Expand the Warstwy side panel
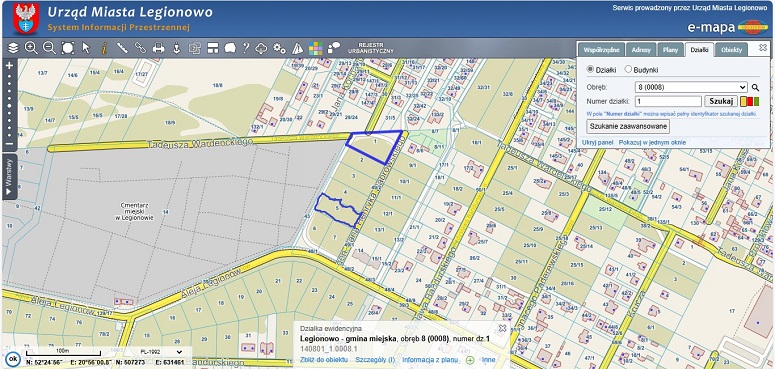The width and height of the screenshot is (775, 369). 9,176
